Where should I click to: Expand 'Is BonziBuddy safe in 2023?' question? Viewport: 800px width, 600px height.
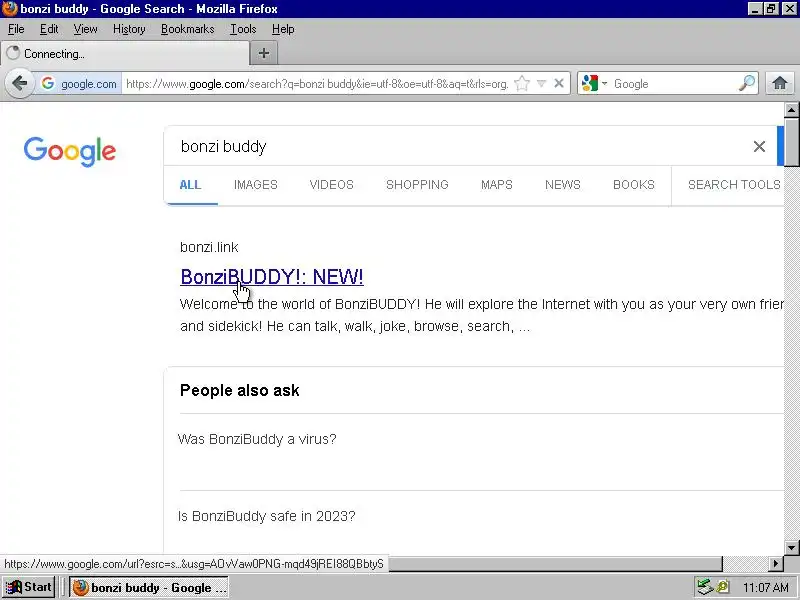[266, 516]
